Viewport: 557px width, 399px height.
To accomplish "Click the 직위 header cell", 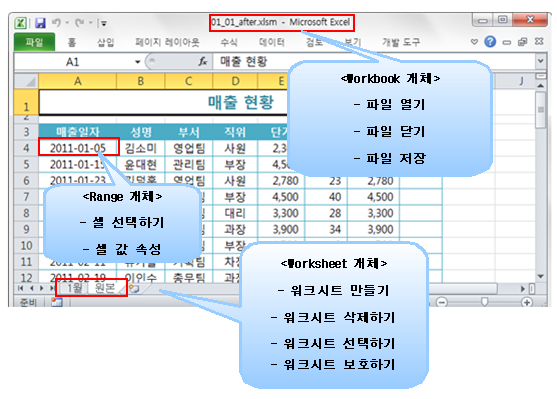I will 235,132.
